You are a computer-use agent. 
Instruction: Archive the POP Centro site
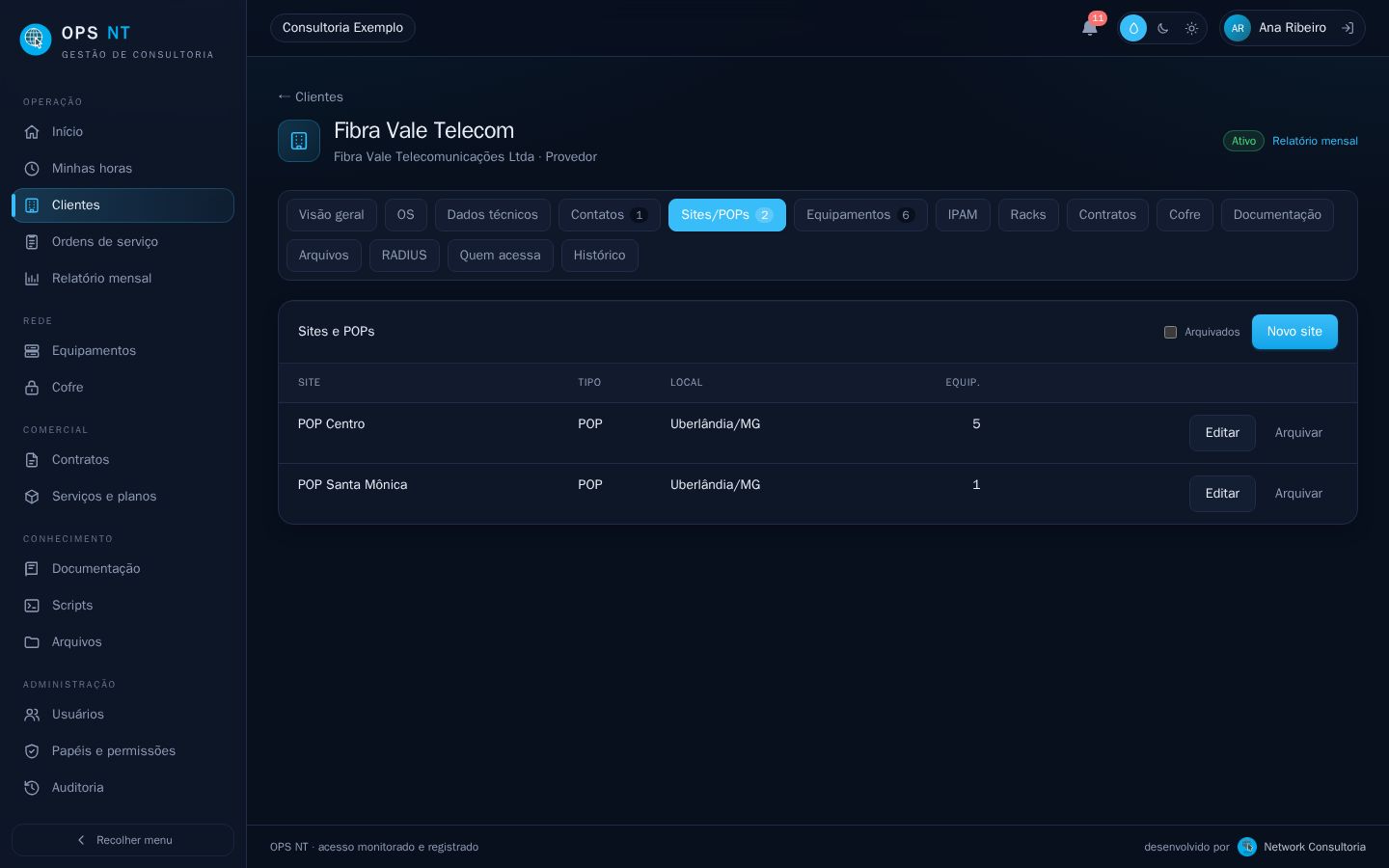pos(1298,433)
